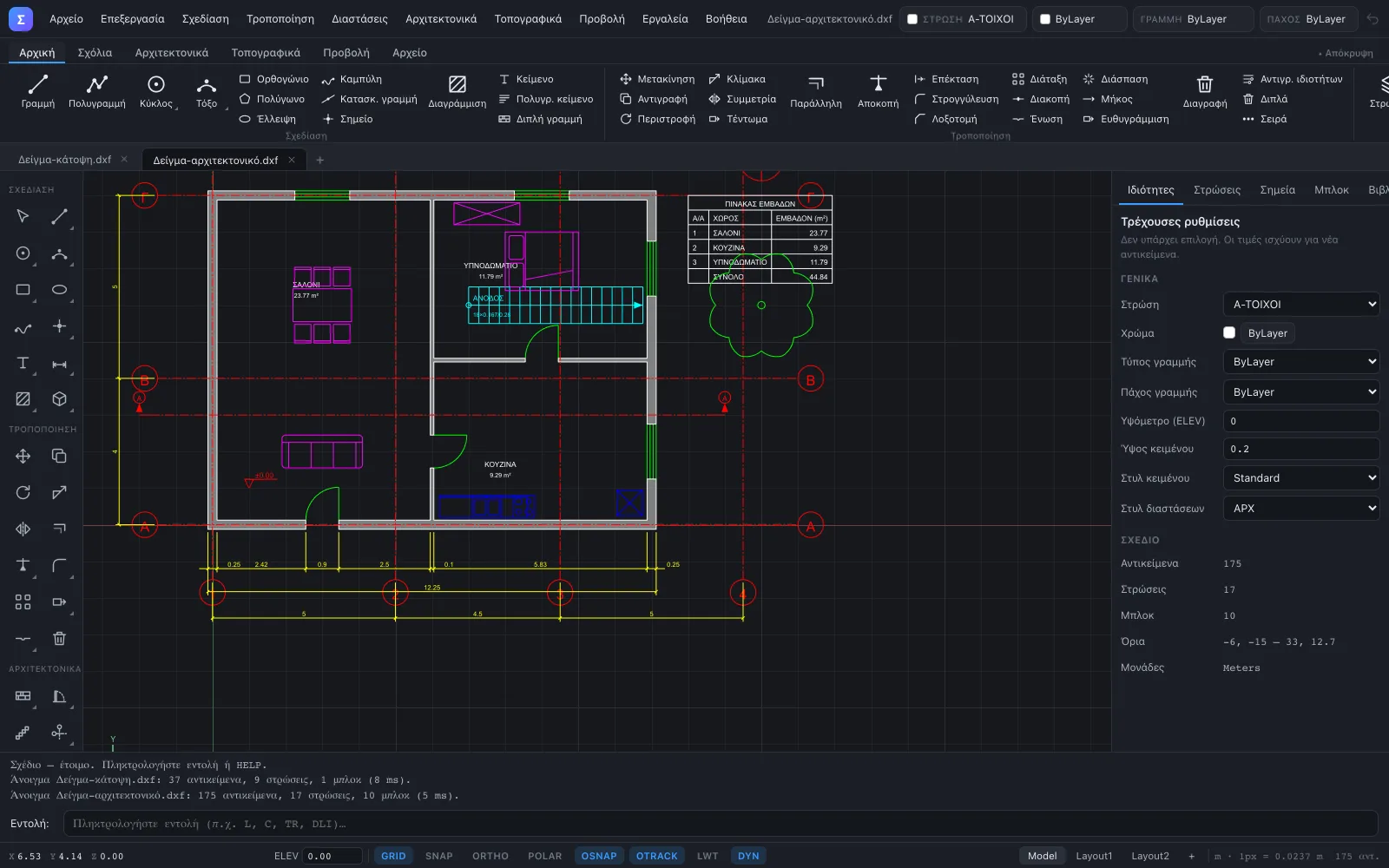This screenshot has width=1389, height=868.
Task: Switch to the Σχόλια ribbon tab
Action: 95,53
